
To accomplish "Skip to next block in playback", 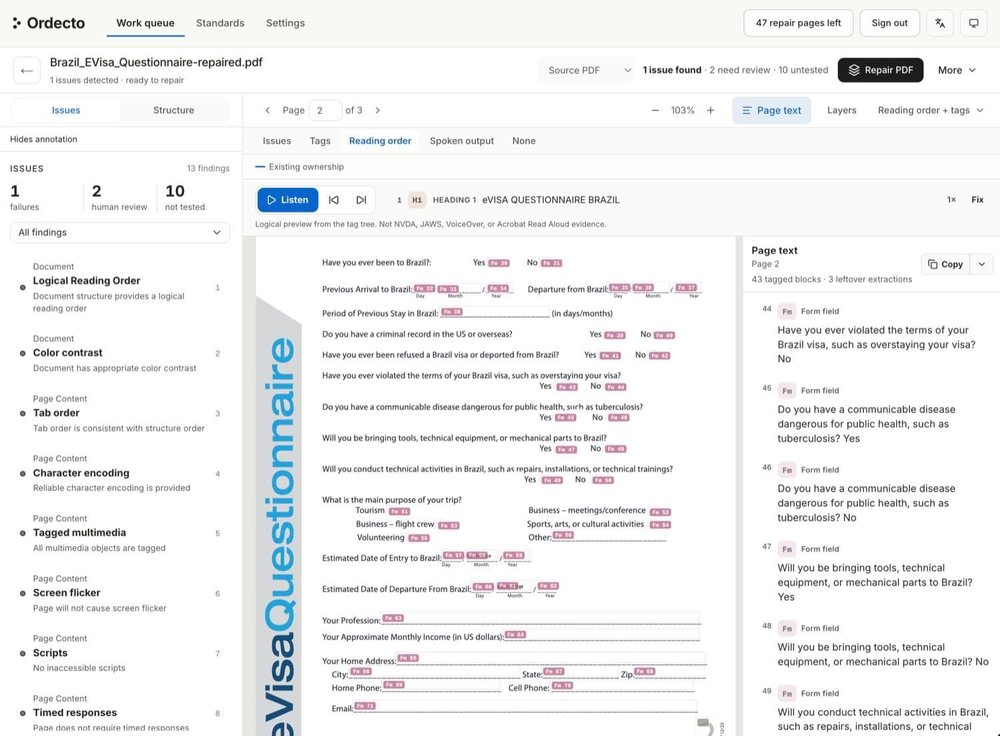I will 361,200.
